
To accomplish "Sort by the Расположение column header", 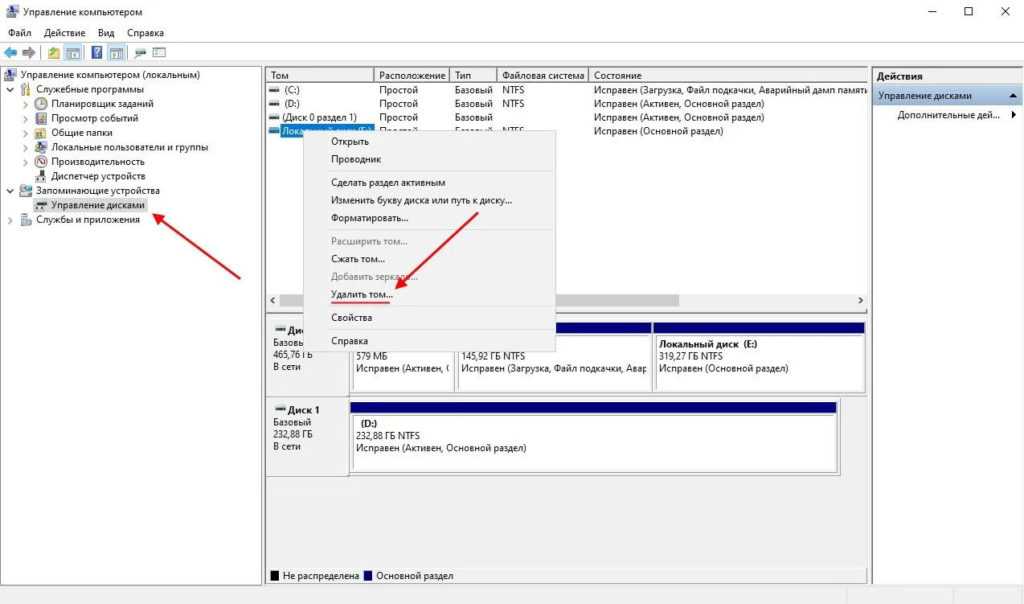I will (411, 75).
